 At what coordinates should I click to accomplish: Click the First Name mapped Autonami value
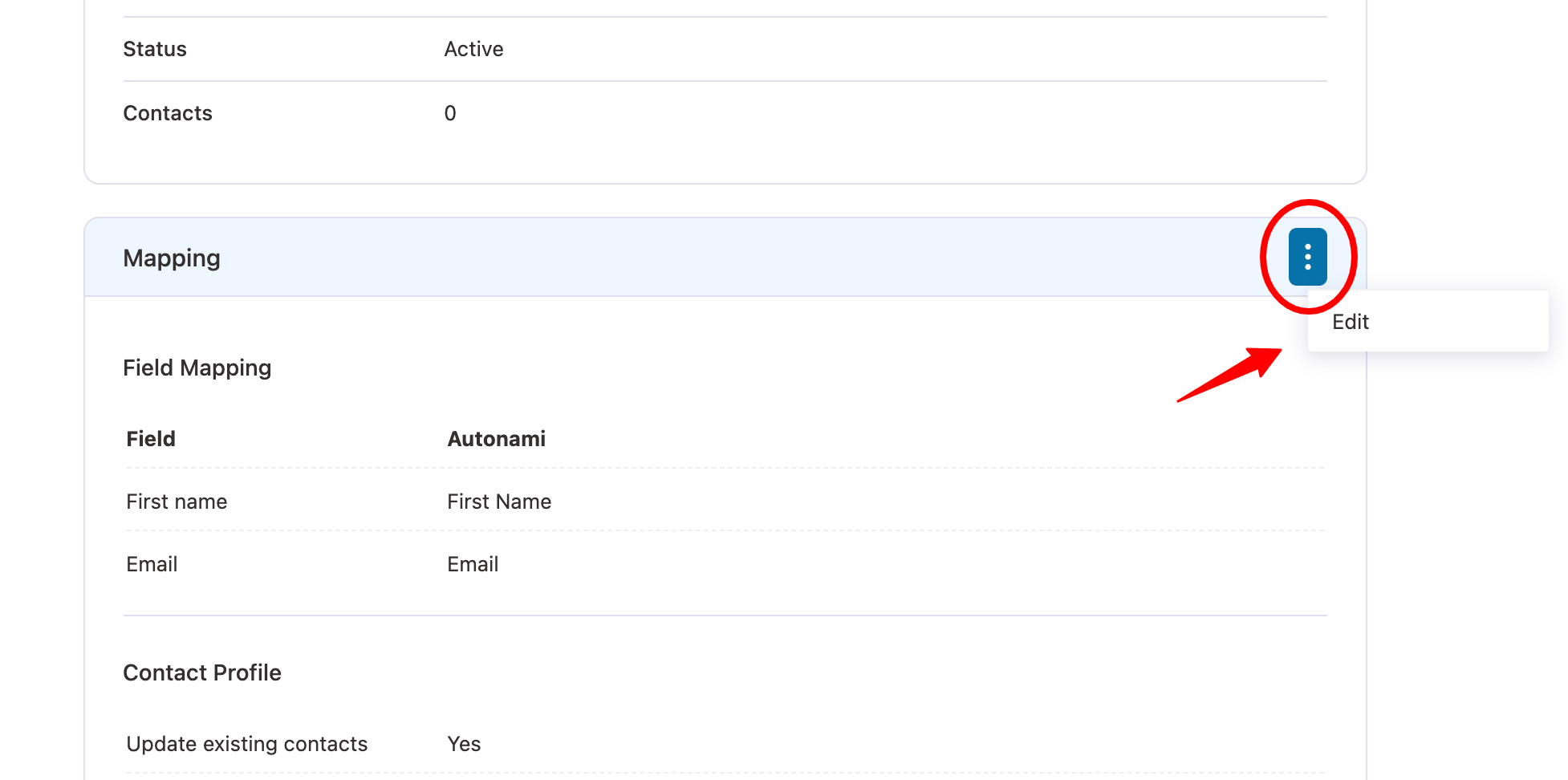(x=498, y=501)
